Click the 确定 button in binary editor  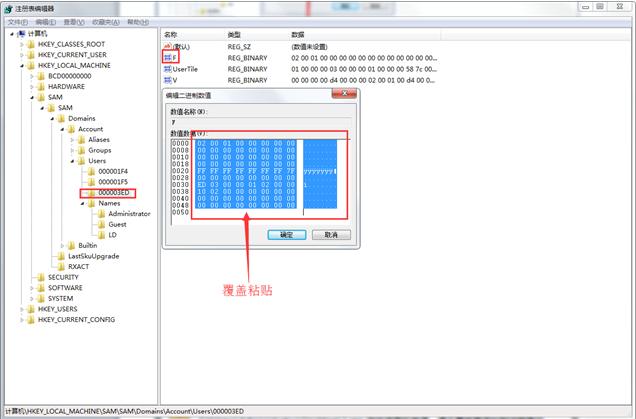[x=287, y=235]
